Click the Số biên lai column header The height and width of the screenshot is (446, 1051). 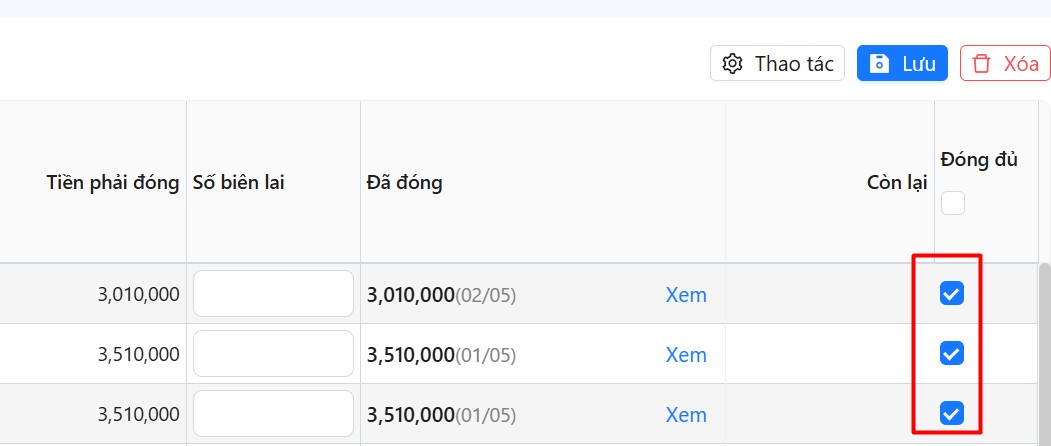tap(238, 182)
